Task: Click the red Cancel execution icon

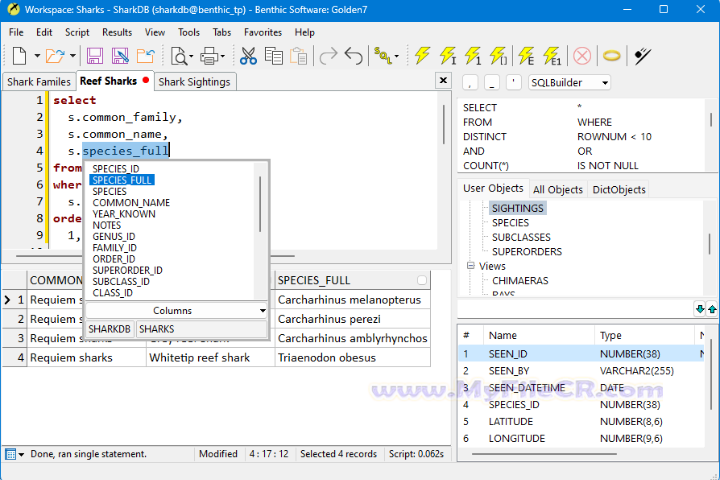Action: [x=582, y=57]
